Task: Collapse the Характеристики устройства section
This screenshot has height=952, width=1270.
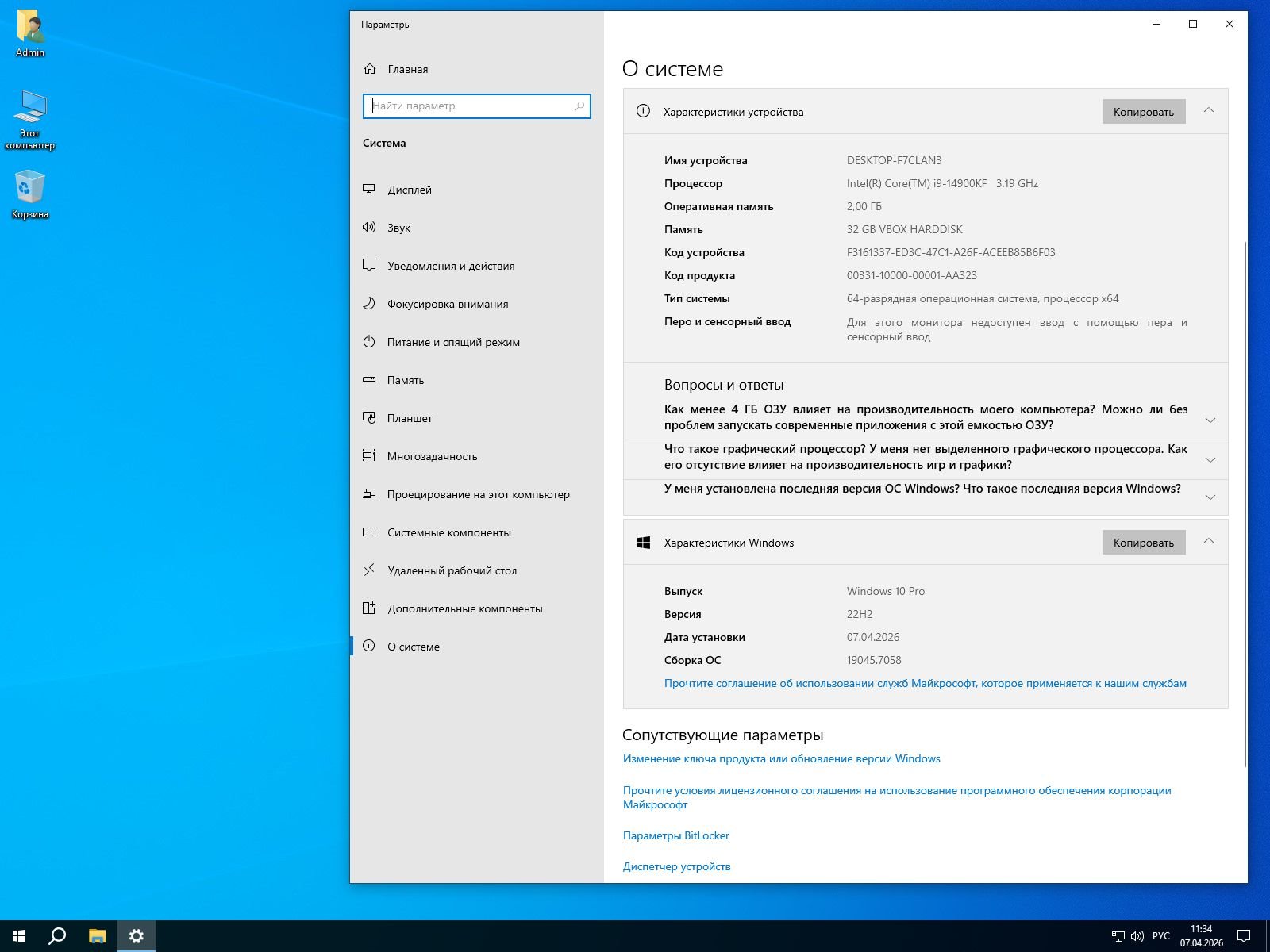Action: pos(1209,111)
